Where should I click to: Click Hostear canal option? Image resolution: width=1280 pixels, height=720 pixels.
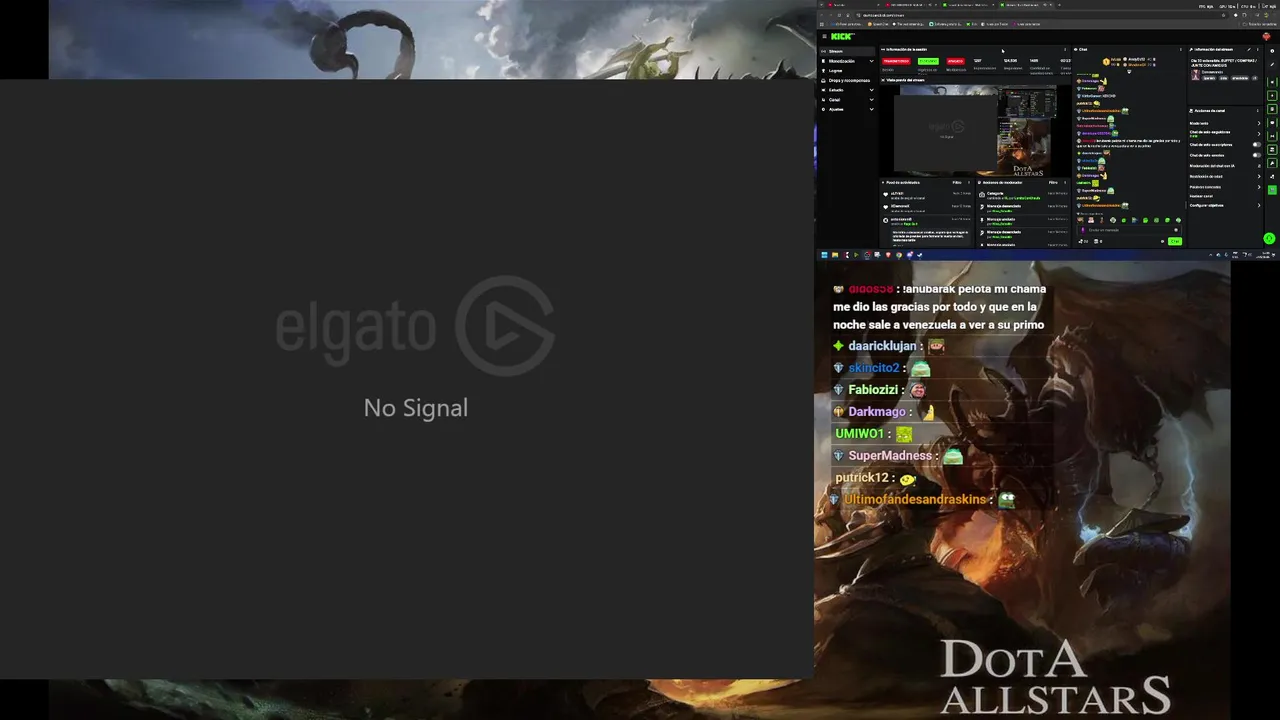1201,196
